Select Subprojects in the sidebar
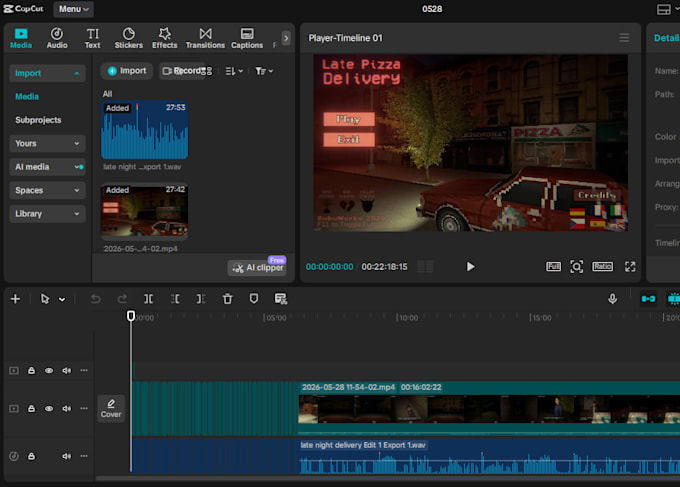Viewport: 680px width, 487px height. click(x=38, y=120)
